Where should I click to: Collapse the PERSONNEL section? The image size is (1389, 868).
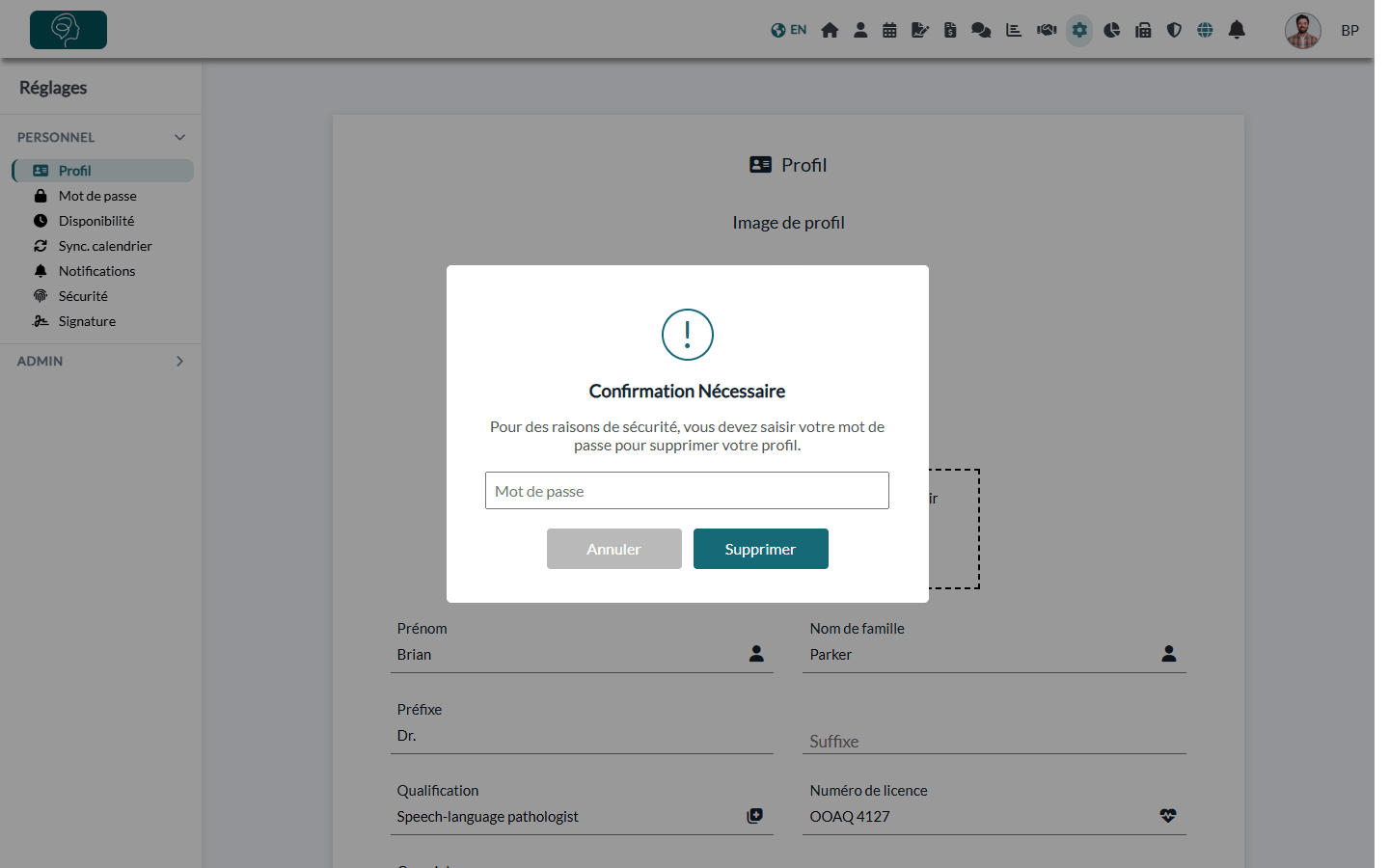pos(100,137)
